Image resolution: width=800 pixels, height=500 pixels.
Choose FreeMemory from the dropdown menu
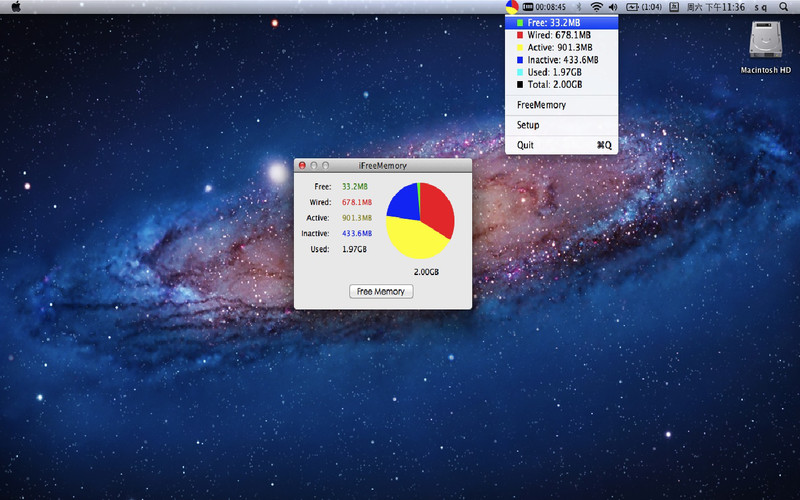tap(561, 105)
